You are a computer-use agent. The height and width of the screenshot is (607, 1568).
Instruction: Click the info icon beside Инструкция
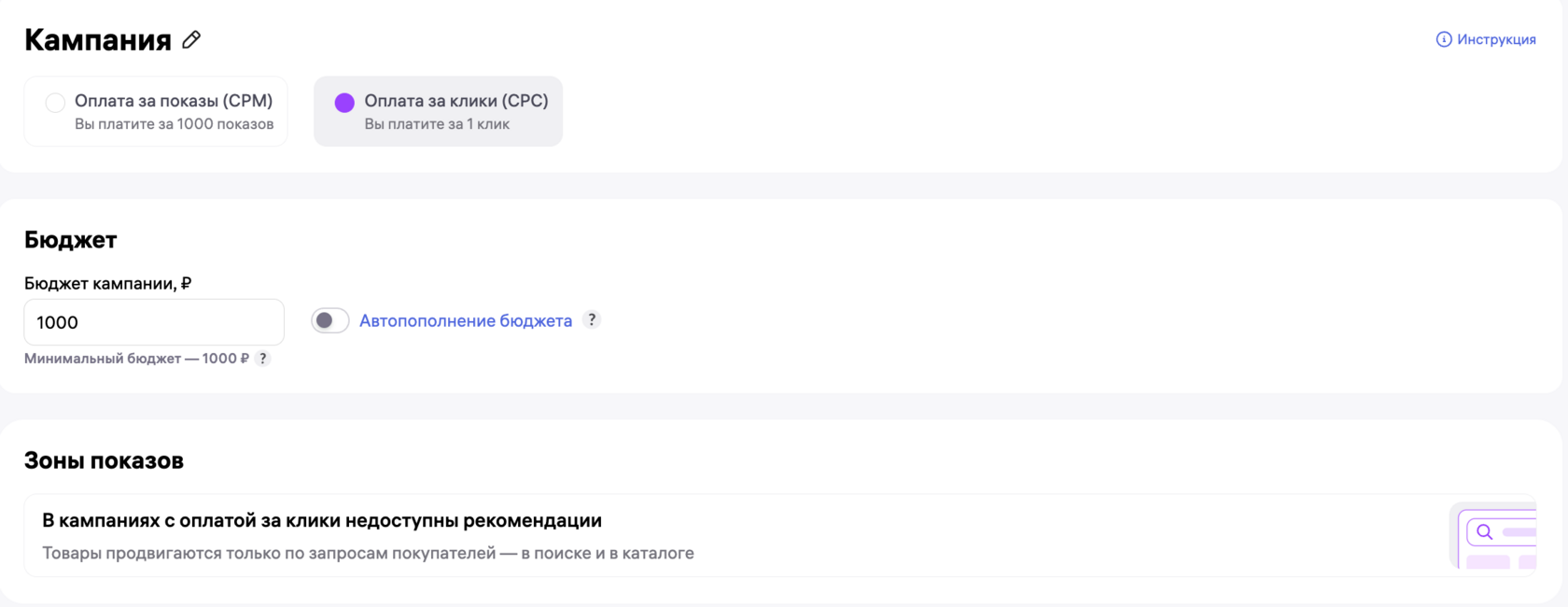1443,39
